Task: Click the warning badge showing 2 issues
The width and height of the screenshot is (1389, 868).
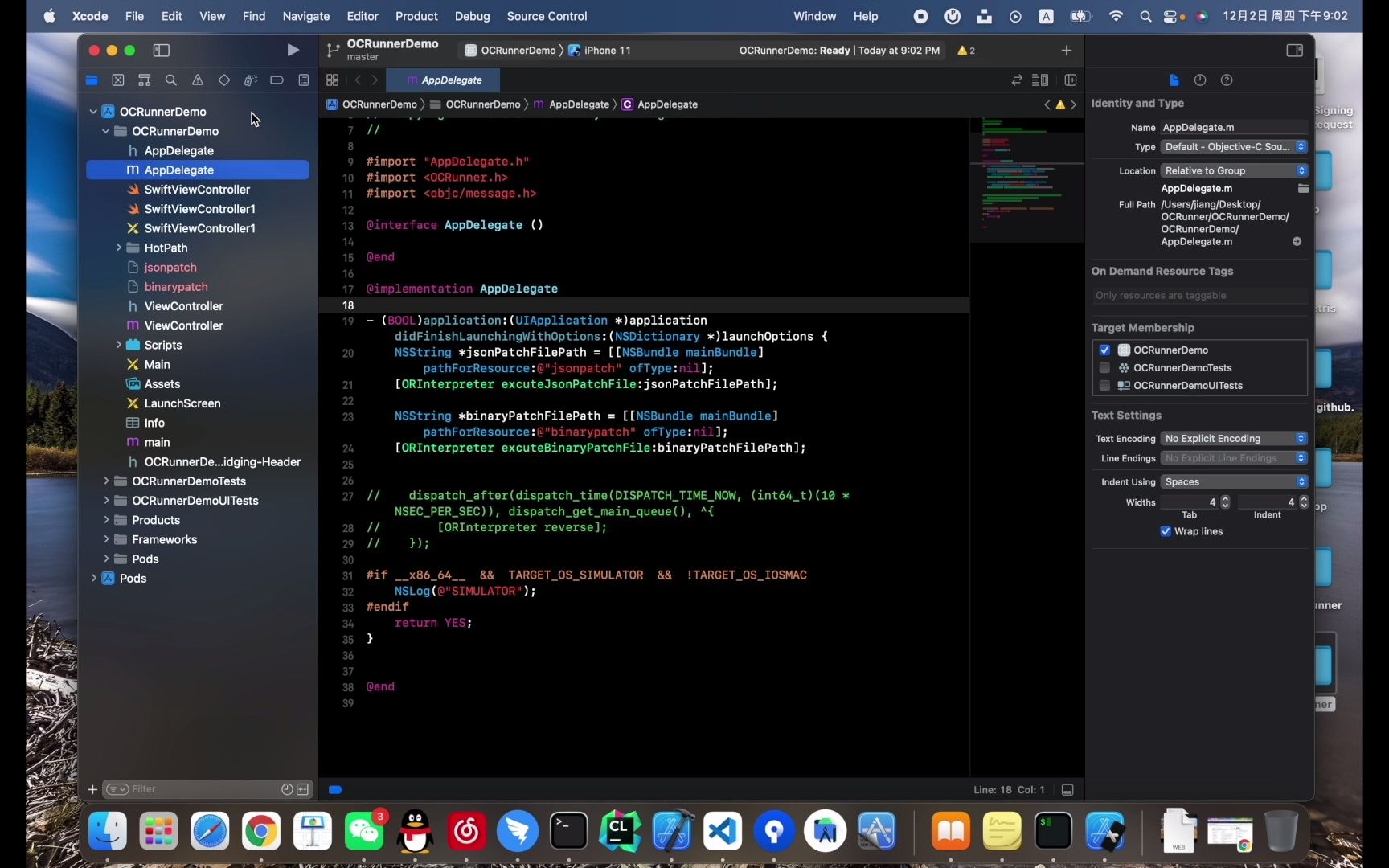Action: click(x=966, y=50)
